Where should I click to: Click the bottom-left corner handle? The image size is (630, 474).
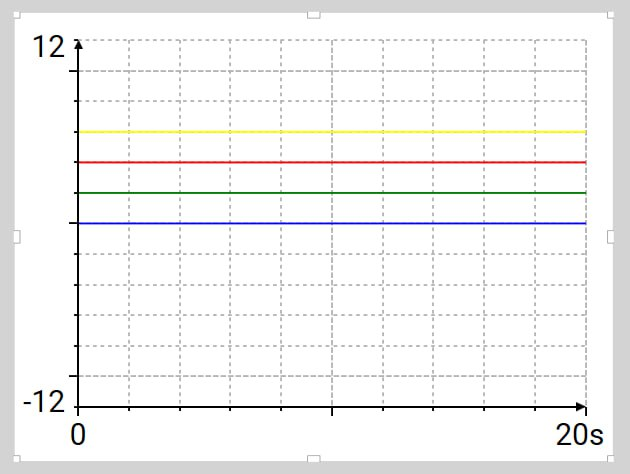(17, 459)
